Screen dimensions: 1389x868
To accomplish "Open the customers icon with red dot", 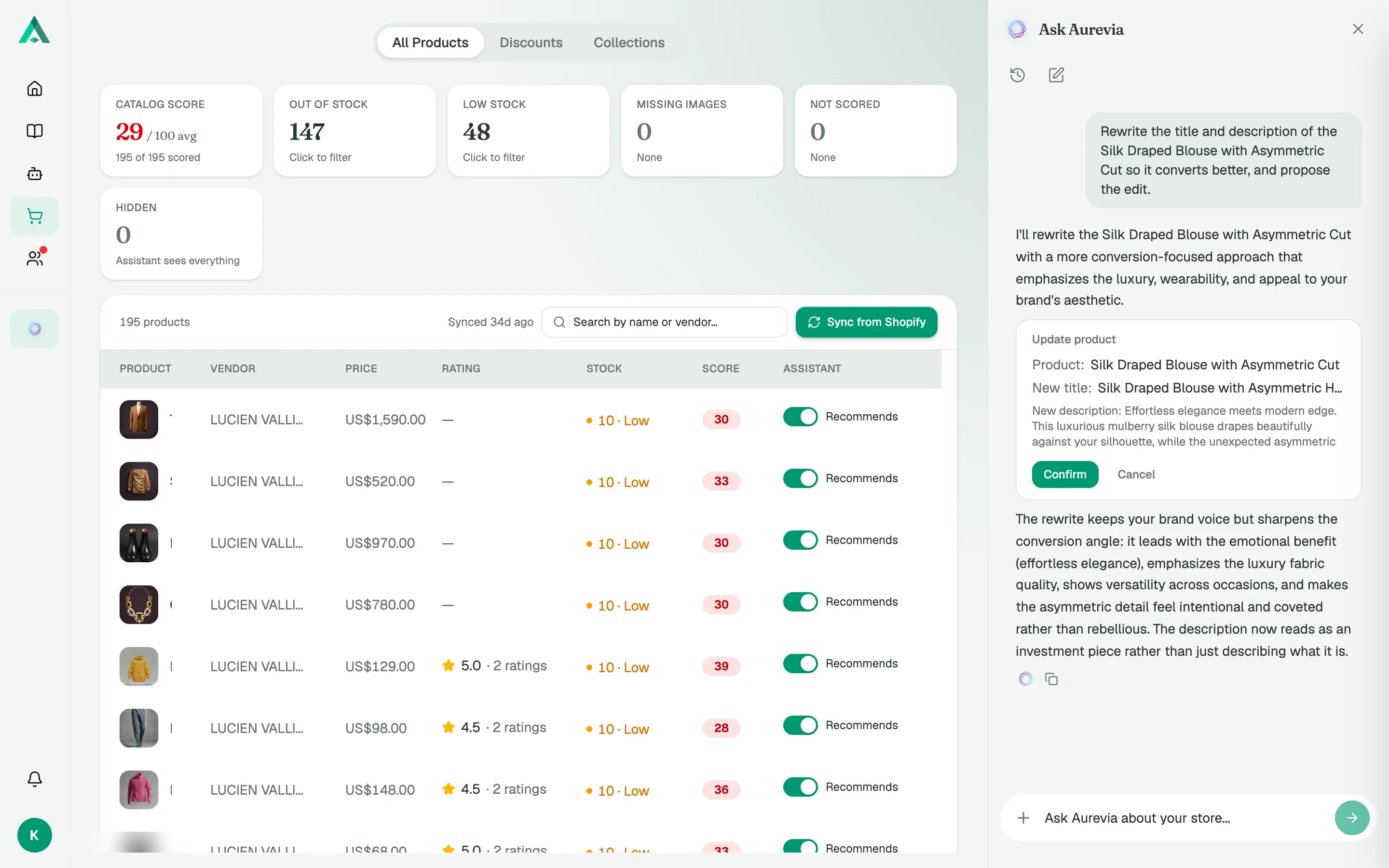I will (34, 258).
